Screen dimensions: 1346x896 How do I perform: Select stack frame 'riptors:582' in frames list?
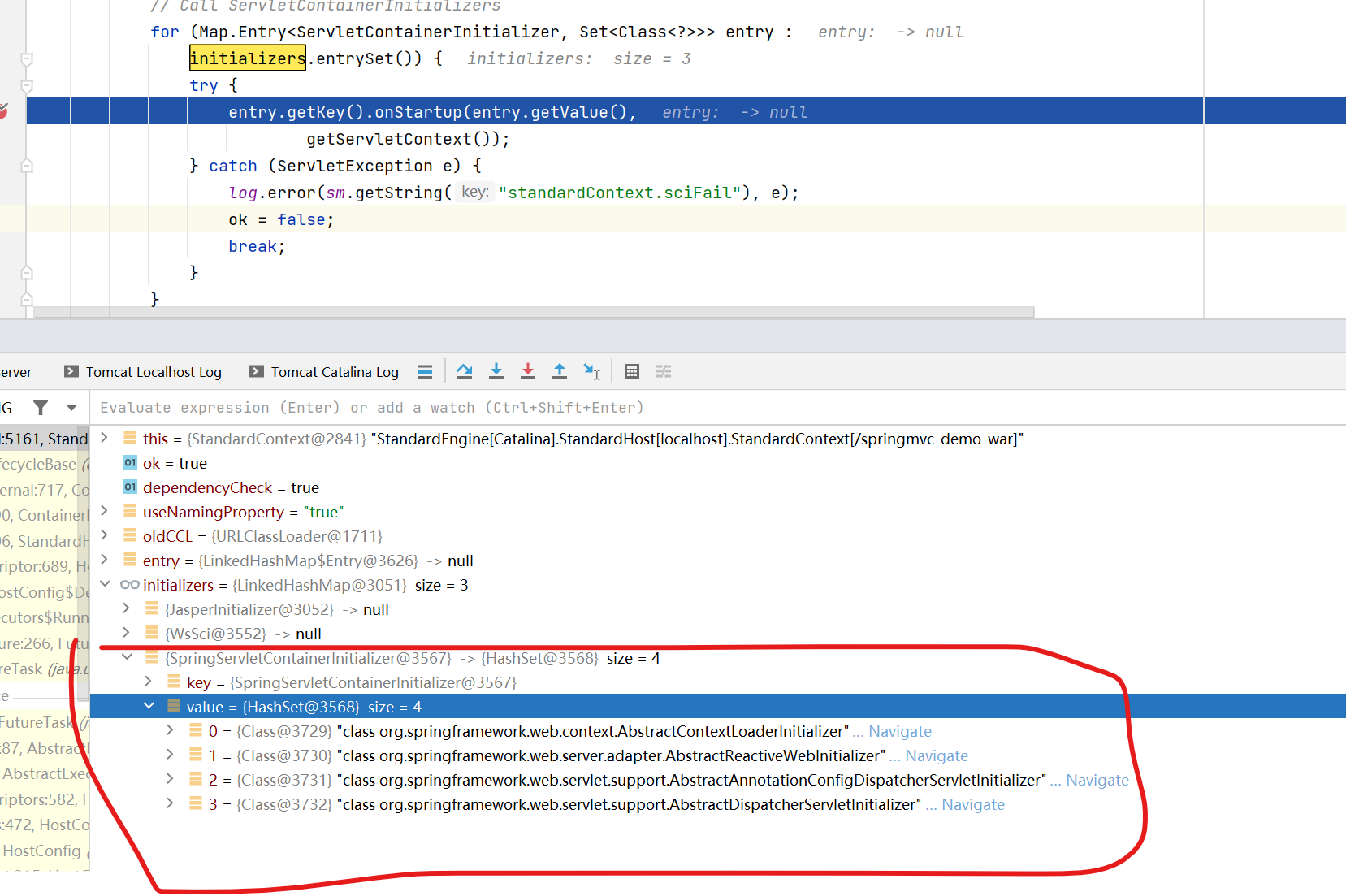click(44, 799)
